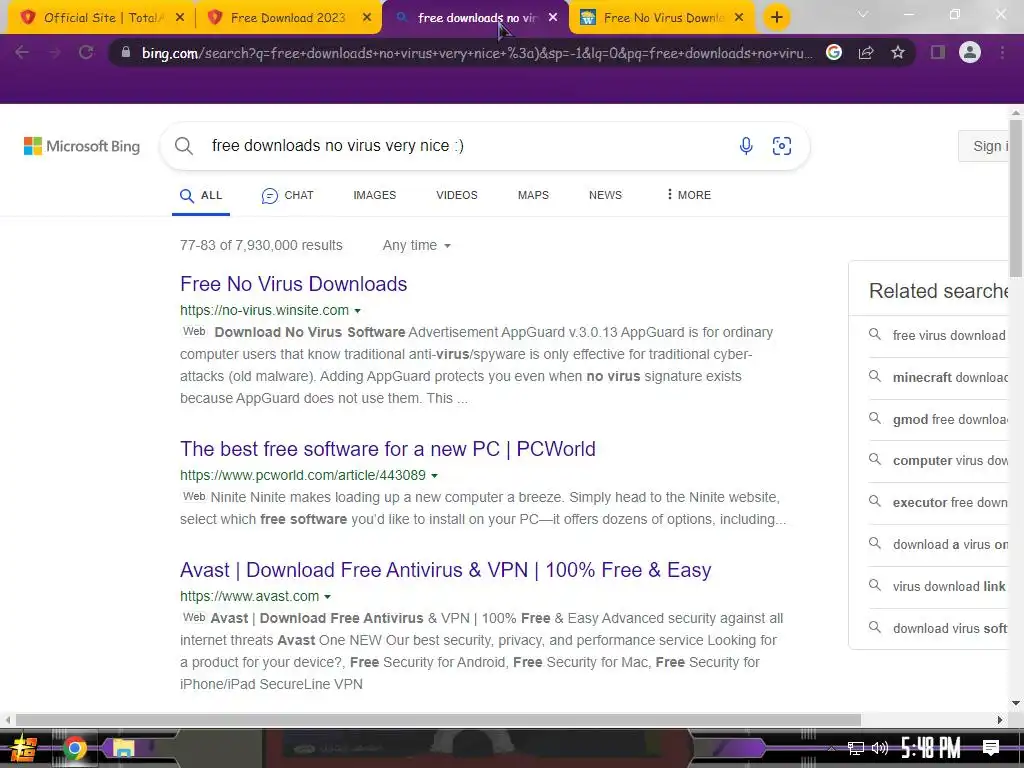Image resolution: width=1024 pixels, height=768 pixels.
Task: Click the address bar URL
Action: point(477,53)
